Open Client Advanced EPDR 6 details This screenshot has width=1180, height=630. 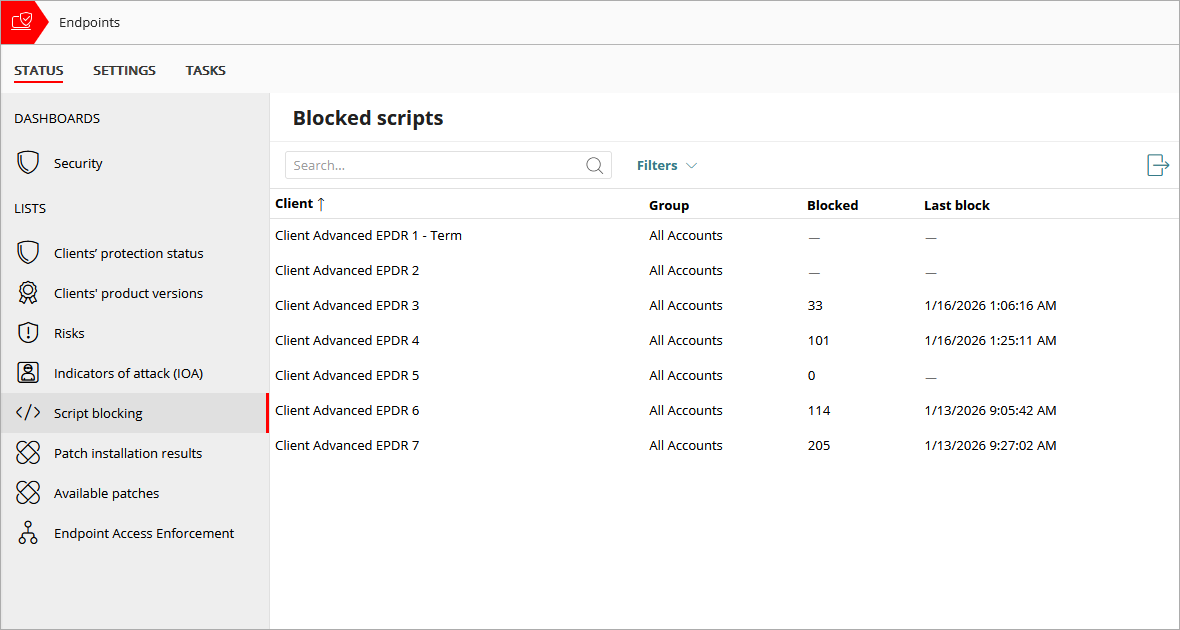pyautogui.click(x=347, y=410)
